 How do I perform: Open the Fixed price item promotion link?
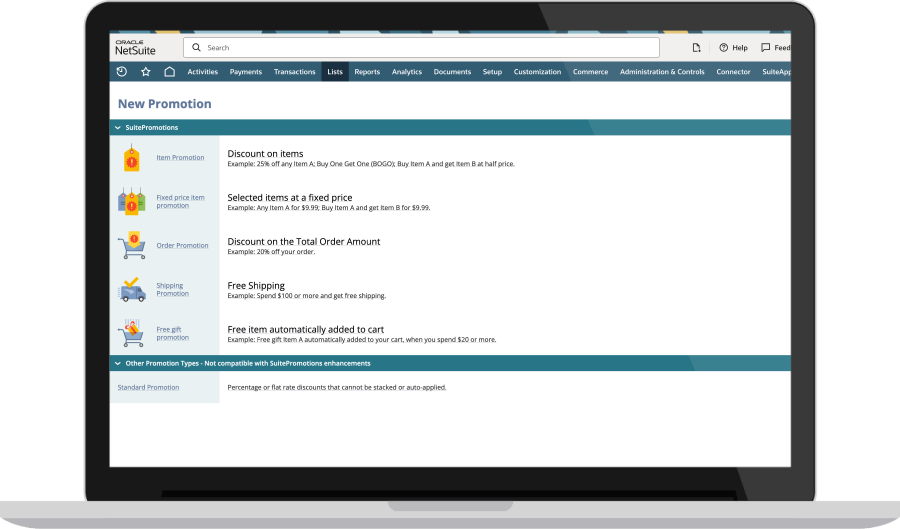click(x=180, y=201)
